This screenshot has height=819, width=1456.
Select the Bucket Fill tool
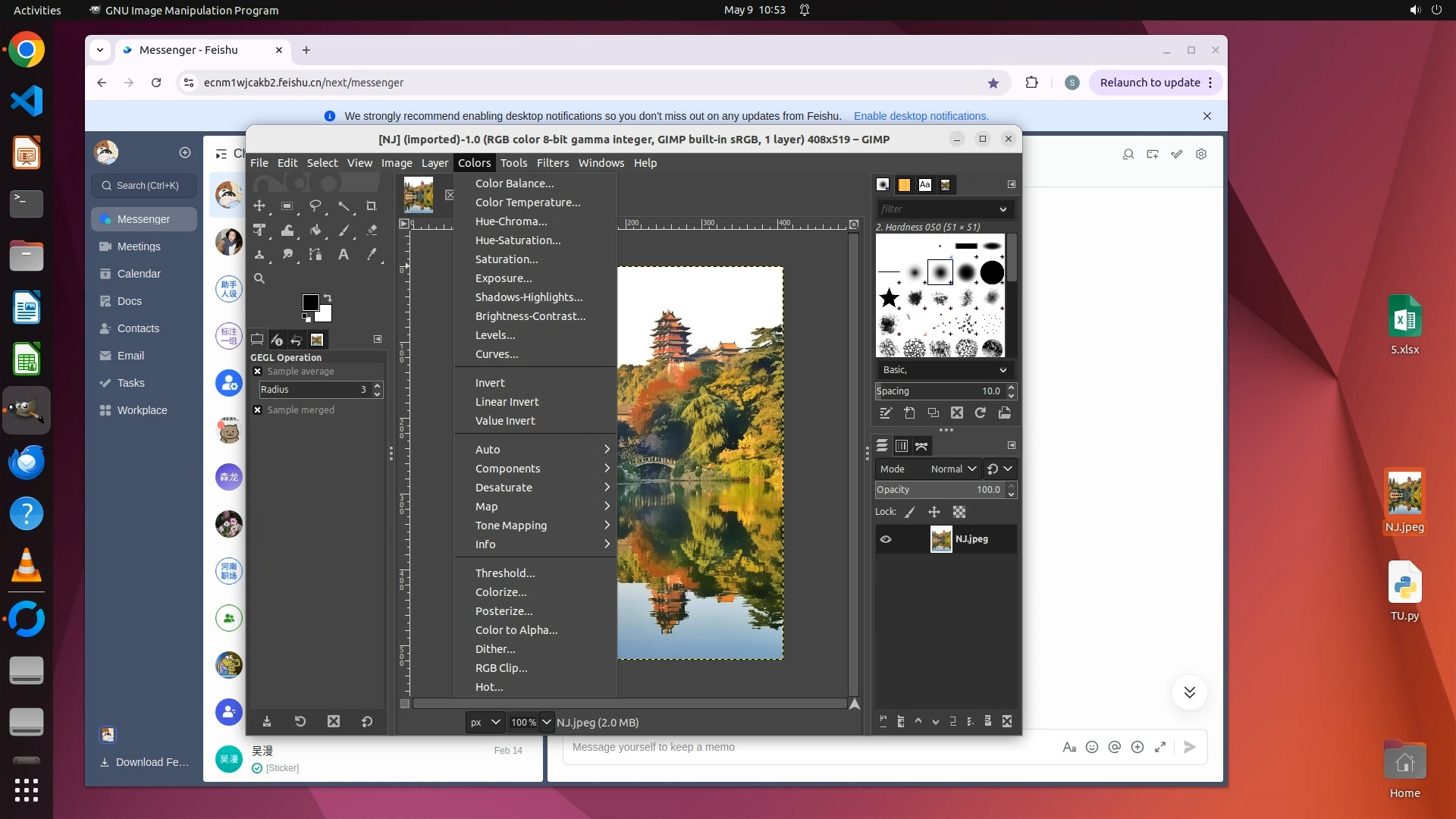click(315, 230)
